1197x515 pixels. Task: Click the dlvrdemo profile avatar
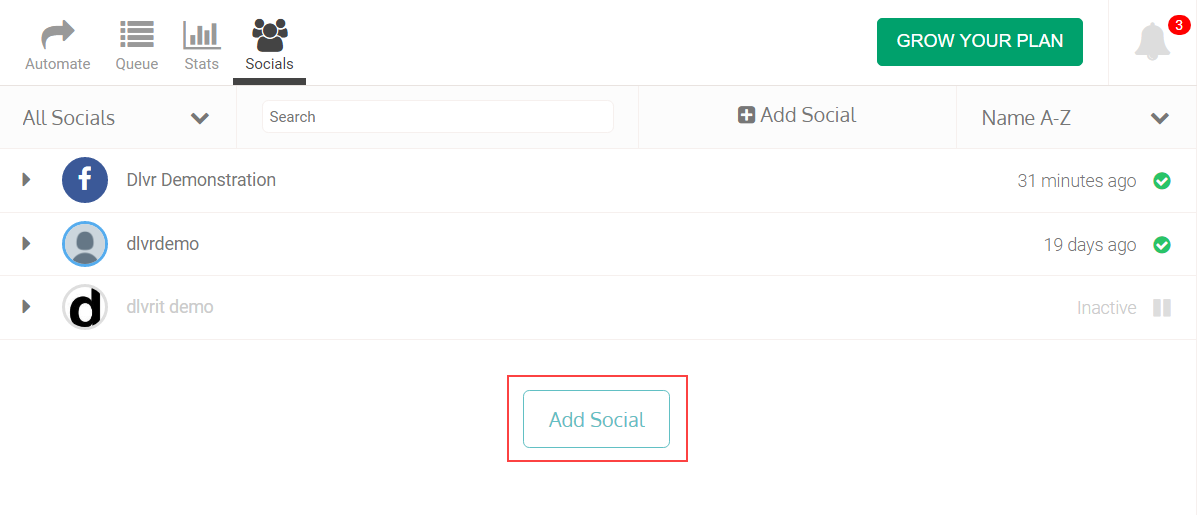point(85,244)
